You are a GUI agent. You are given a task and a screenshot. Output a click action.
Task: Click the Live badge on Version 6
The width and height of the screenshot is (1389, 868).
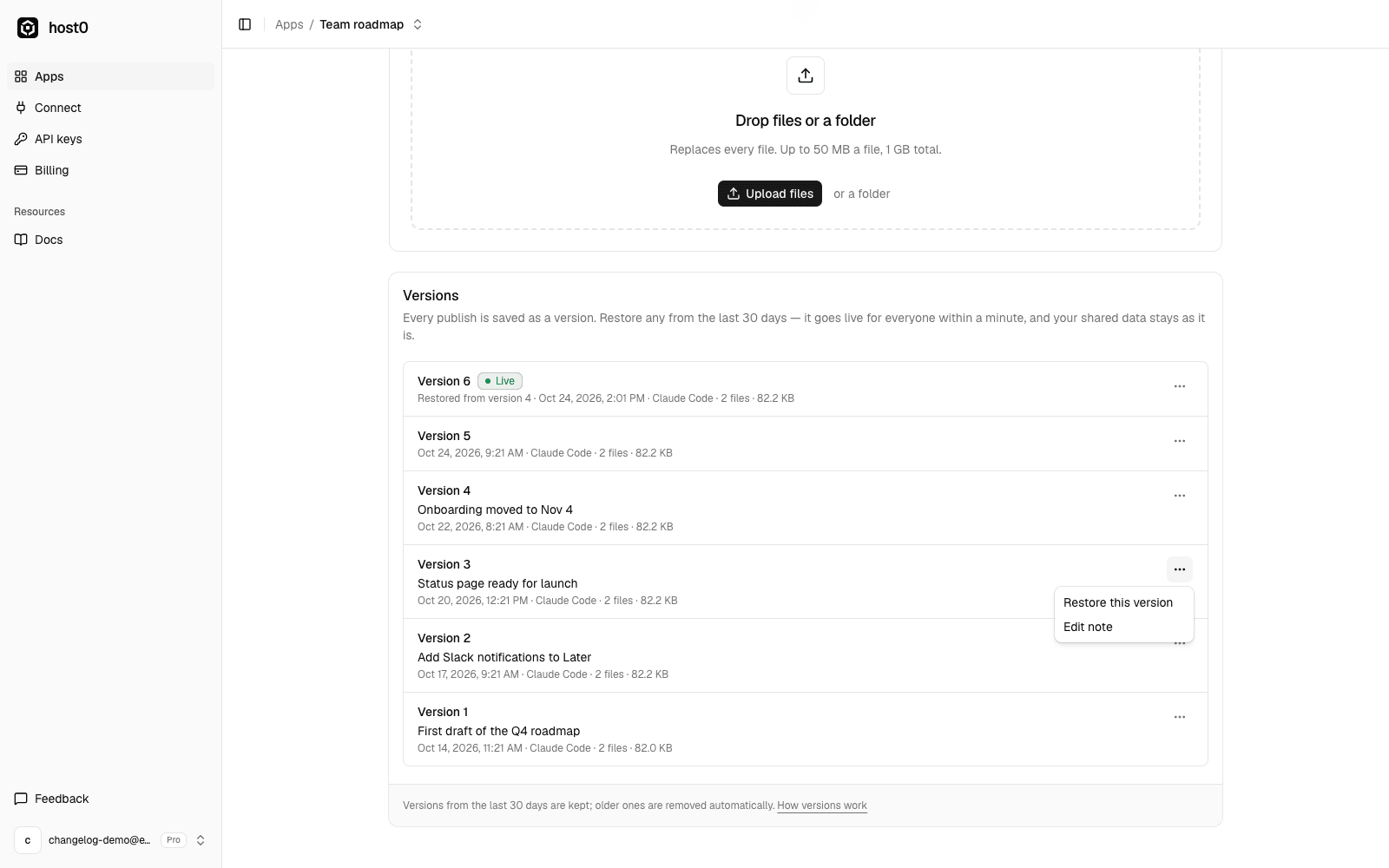click(500, 381)
